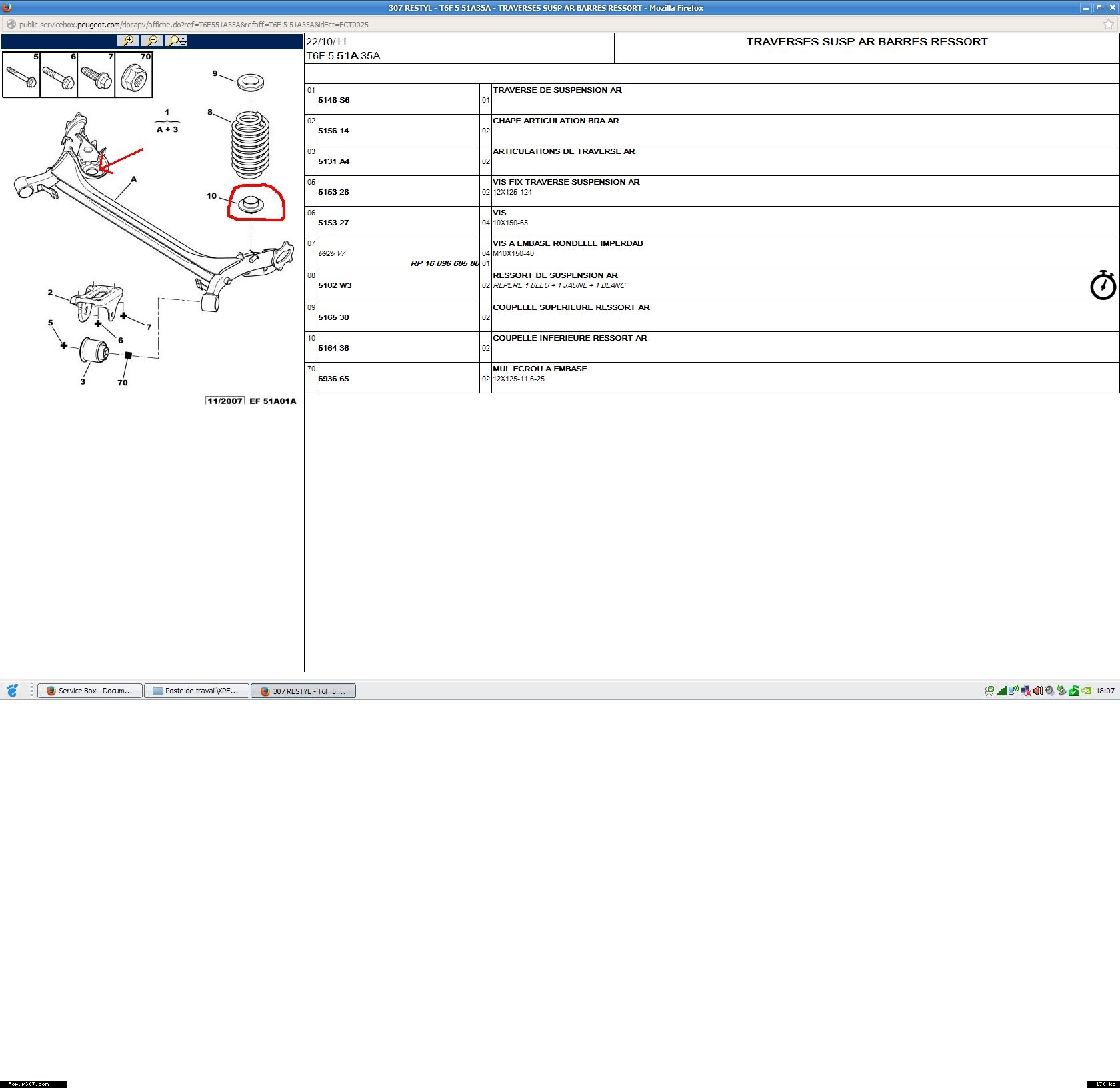Click RESSORT DE SUSPENSION AR description

[x=555, y=275]
